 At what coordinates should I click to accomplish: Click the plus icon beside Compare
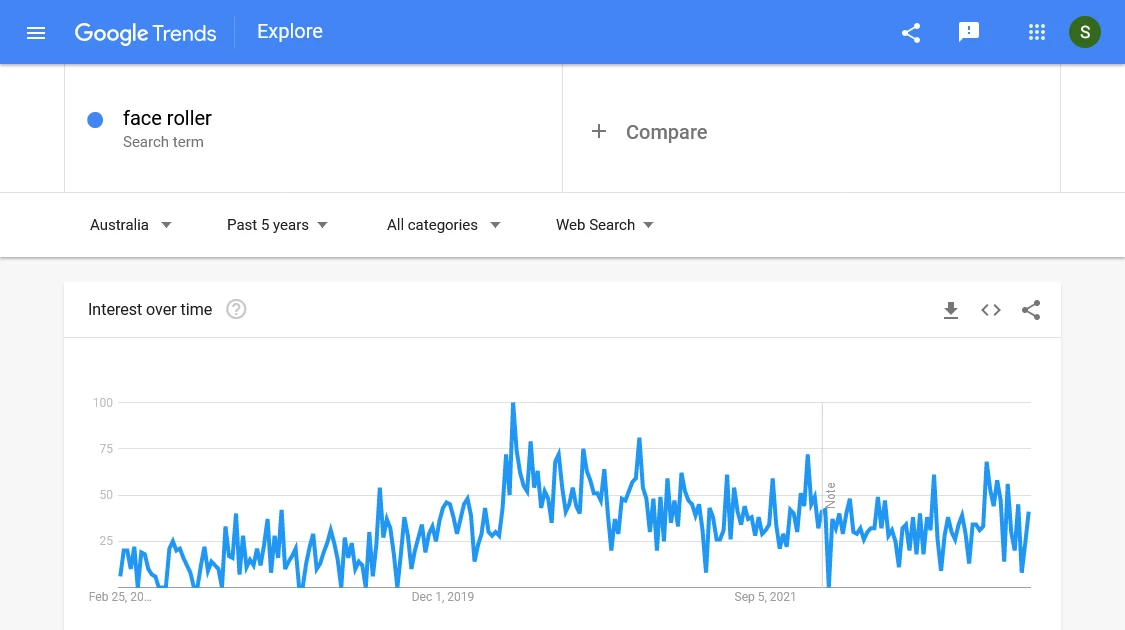point(599,131)
